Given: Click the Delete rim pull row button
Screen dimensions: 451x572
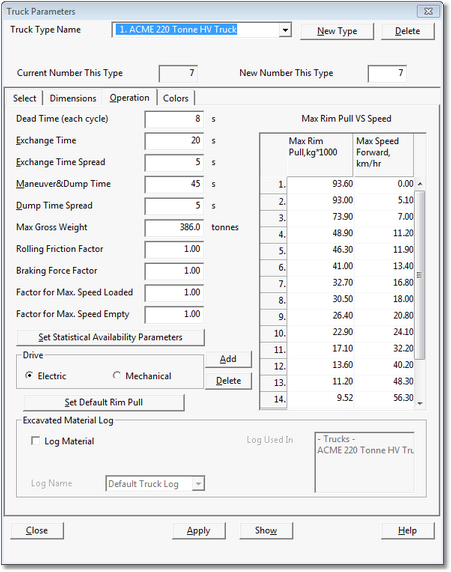Looking at the screenshot, I should 228,381.
